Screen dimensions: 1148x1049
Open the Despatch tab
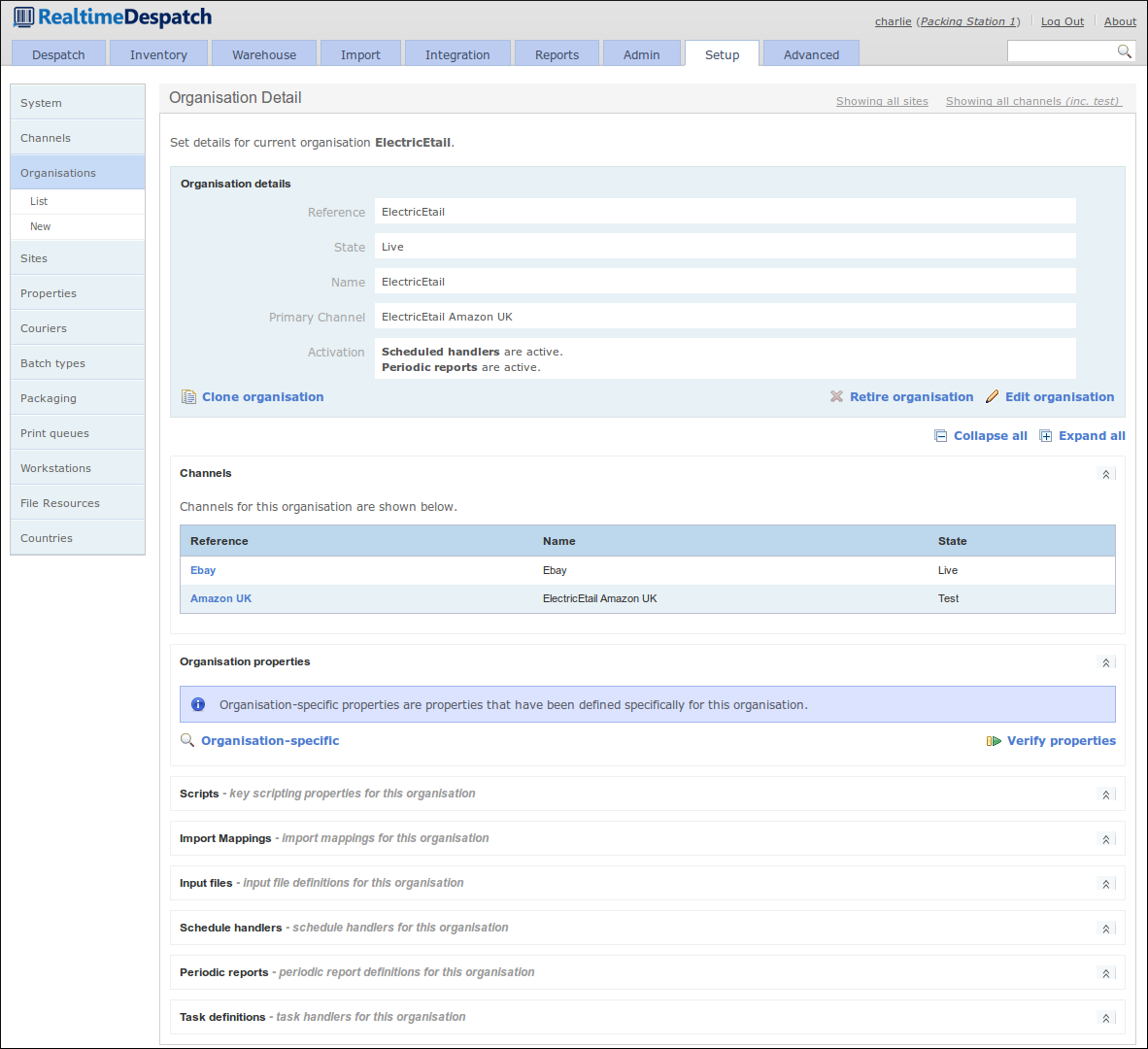click(58, 54)
